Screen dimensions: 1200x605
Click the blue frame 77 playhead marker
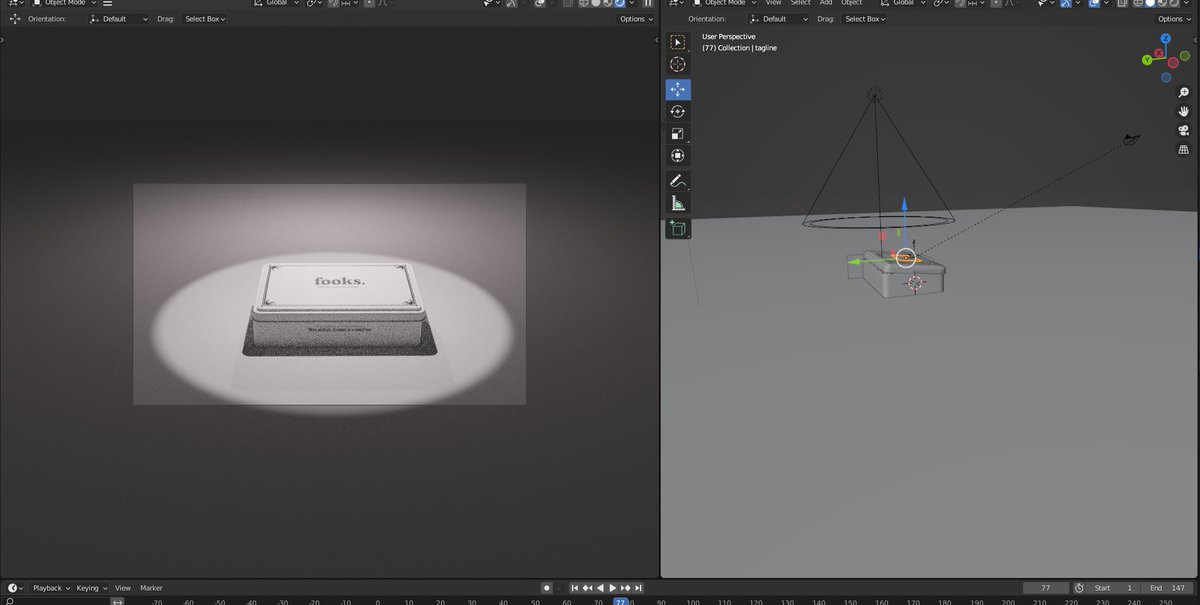tap(620, 601)
